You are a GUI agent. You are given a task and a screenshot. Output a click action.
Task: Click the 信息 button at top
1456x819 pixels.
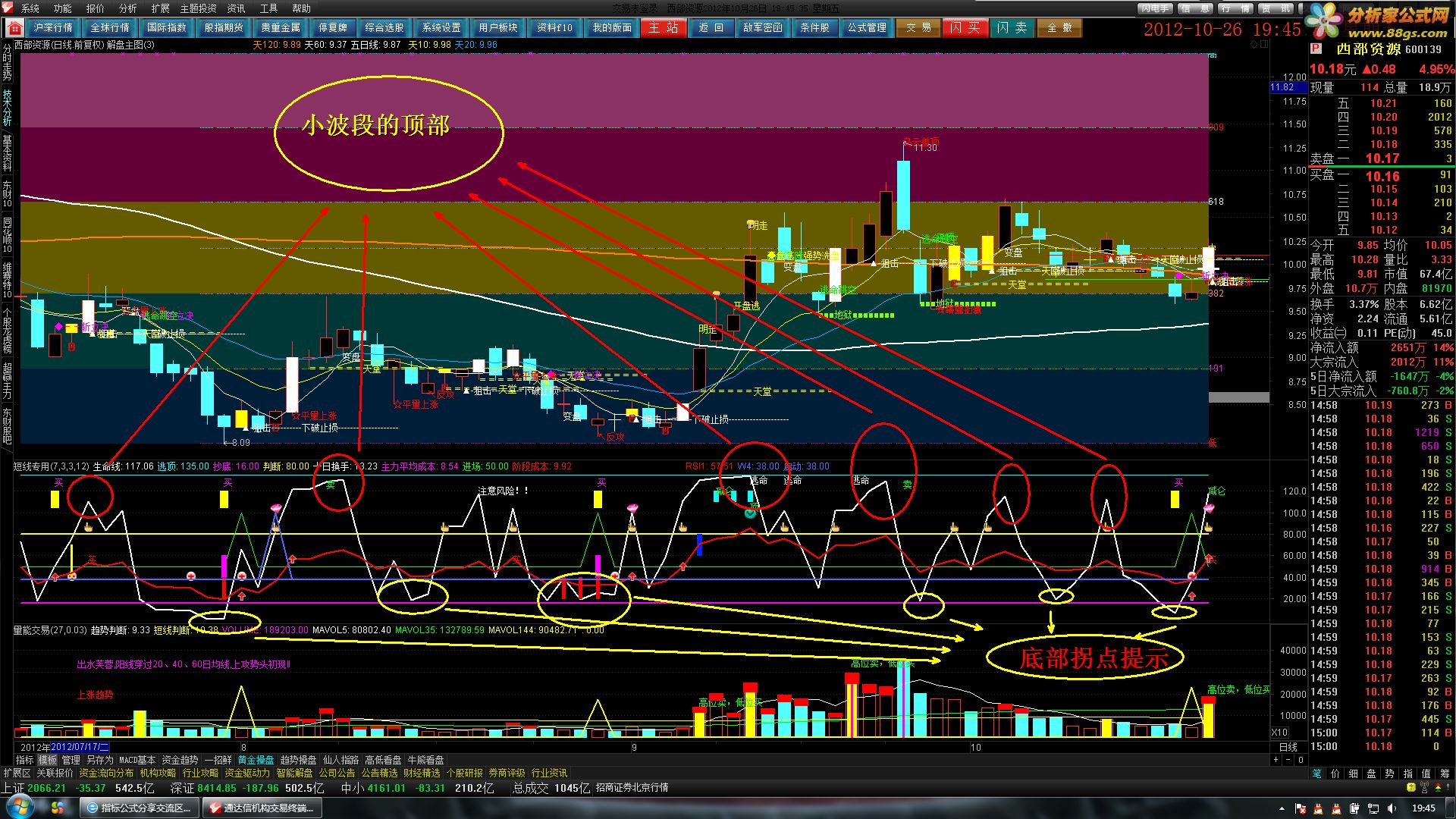pyautogui.click(x=1195, y=8)
